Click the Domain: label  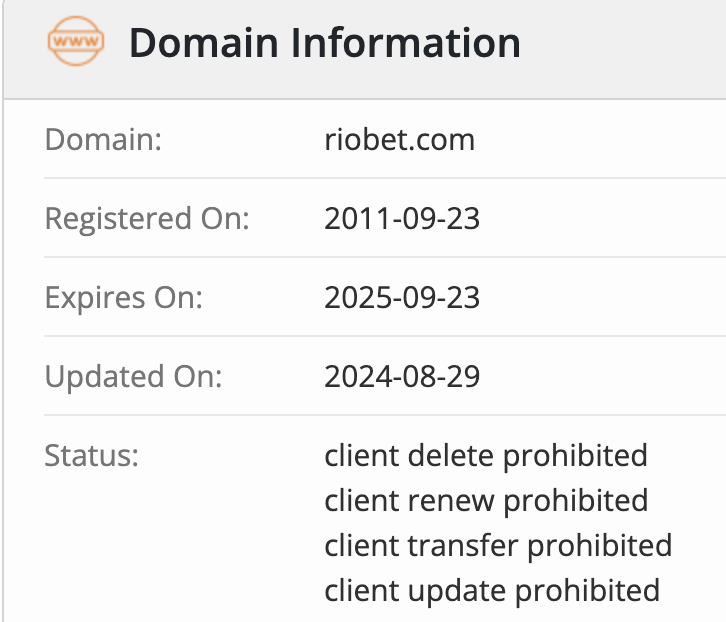tap(103, 139)
